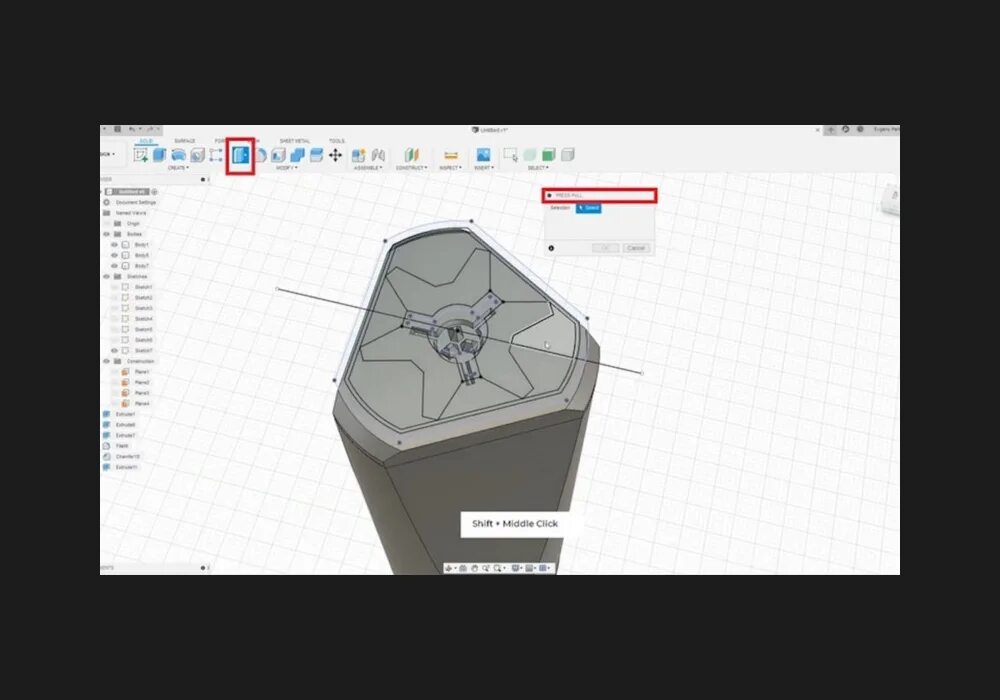Select the Joint tool
This screenshot has height=700, width=1000.
point(378,155)
